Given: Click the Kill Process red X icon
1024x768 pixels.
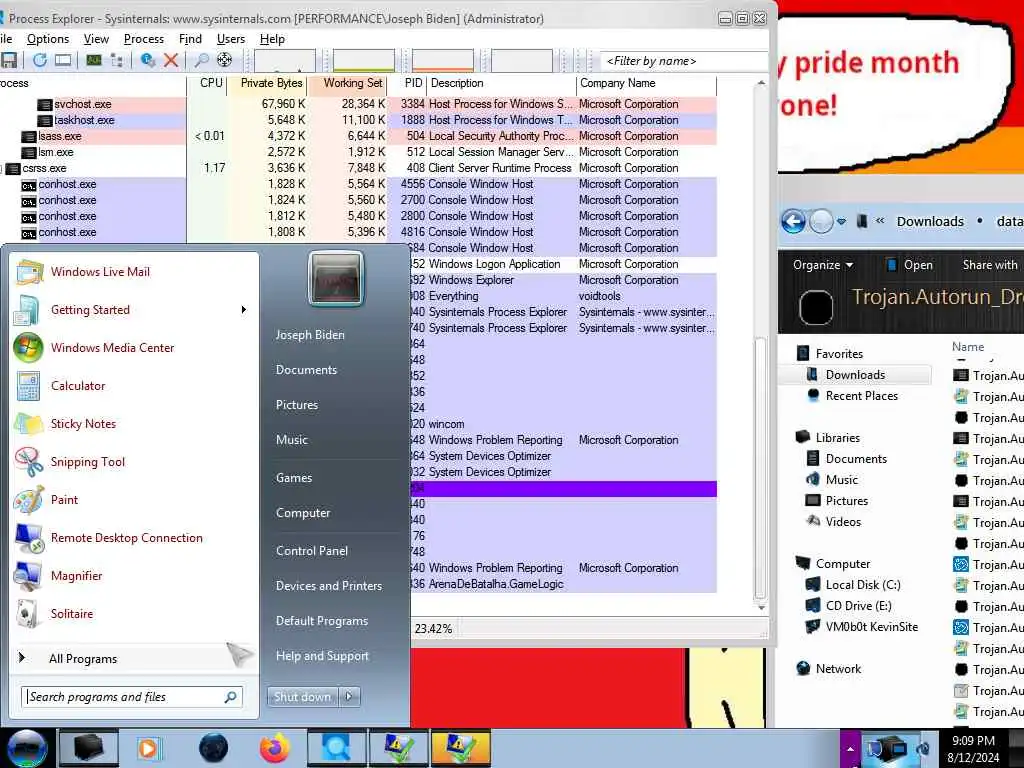Looking at the screenshot, I should coord(171,60).
